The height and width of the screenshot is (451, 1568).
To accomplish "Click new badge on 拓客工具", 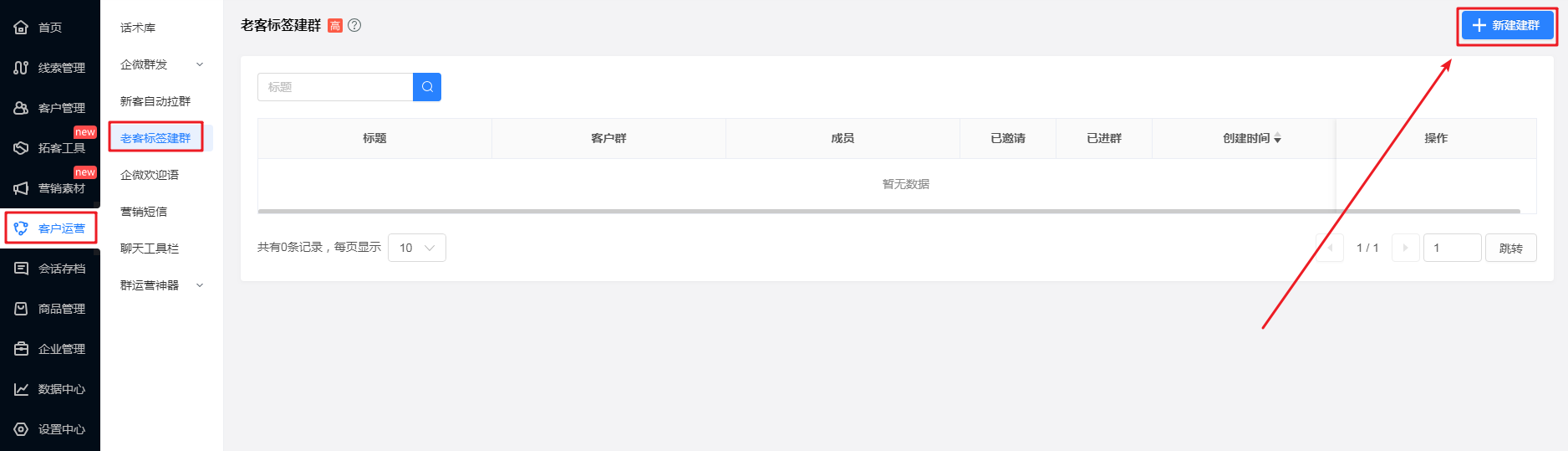I will click(x=85, y=132).
